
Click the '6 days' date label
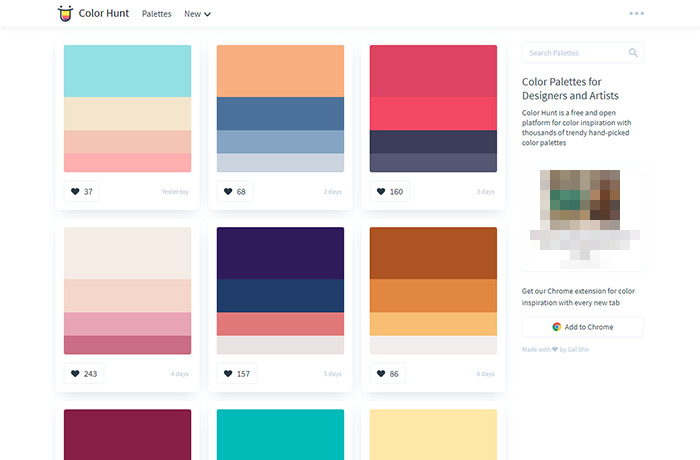pos(485,374)
